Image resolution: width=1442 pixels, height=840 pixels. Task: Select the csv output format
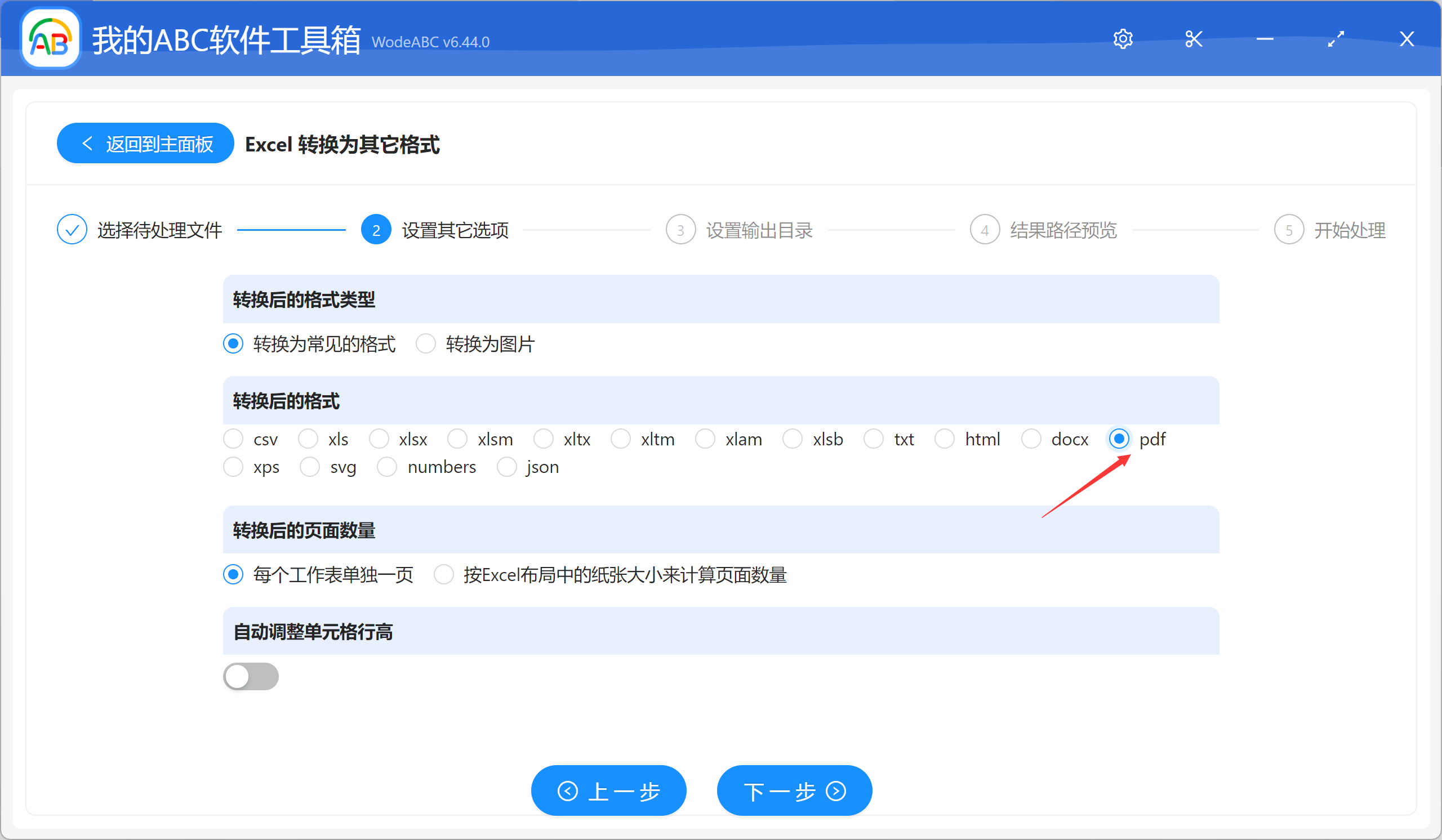pos(233,439)
